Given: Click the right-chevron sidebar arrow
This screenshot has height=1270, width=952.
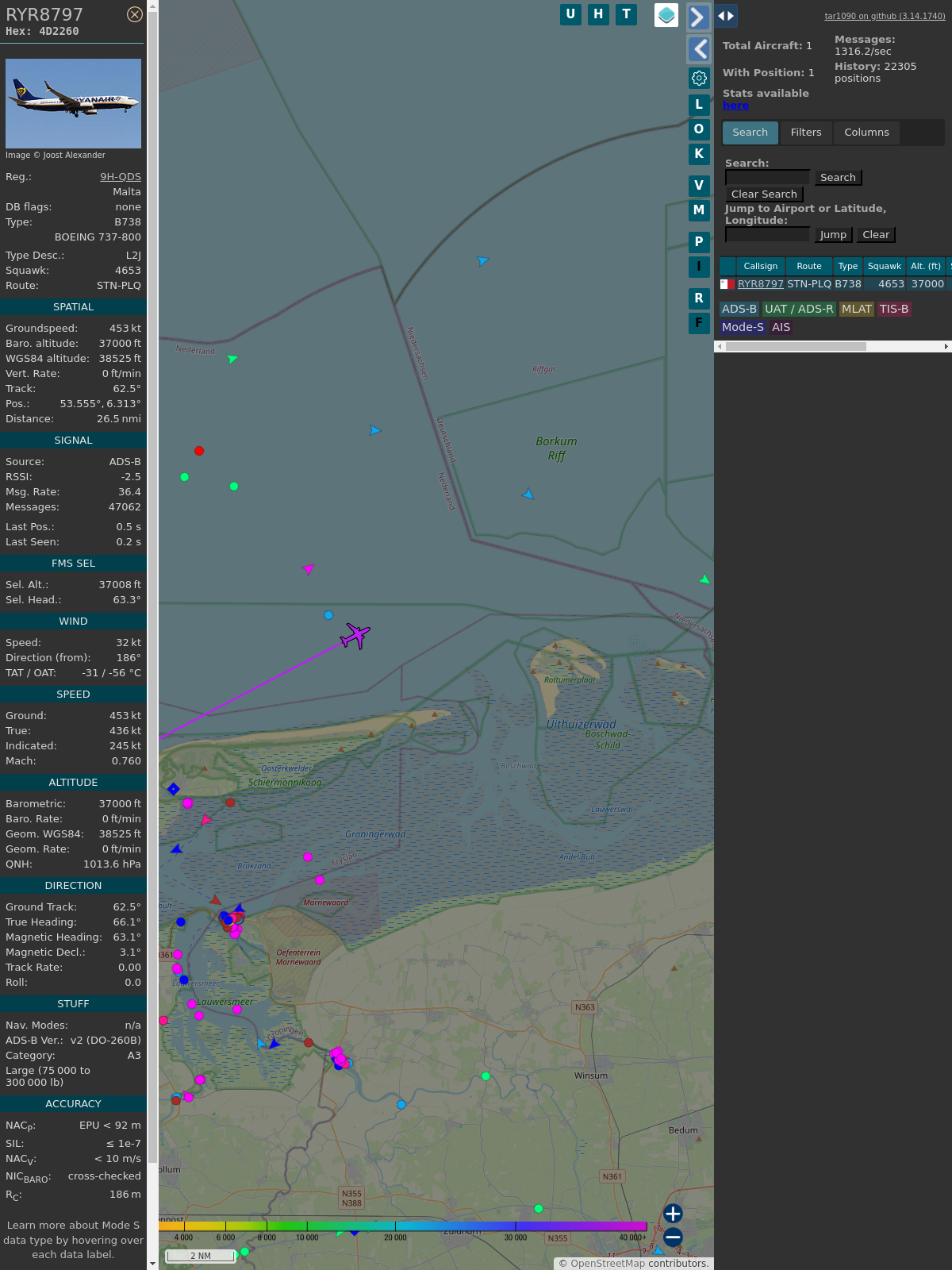Looking at the screenshot, I should click(698, 17).
